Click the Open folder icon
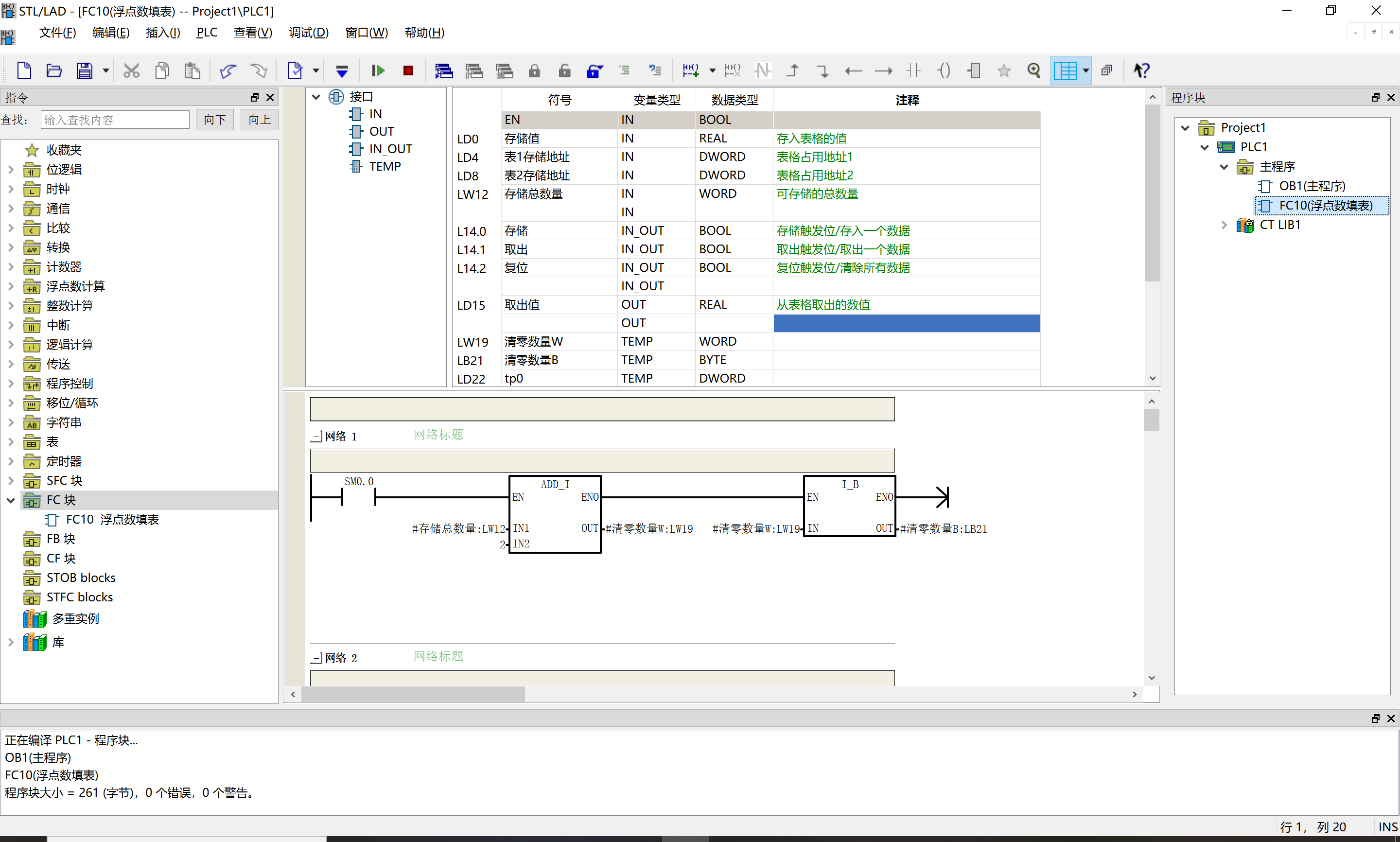The image size is (1400, 842). (x=54, y=70)
